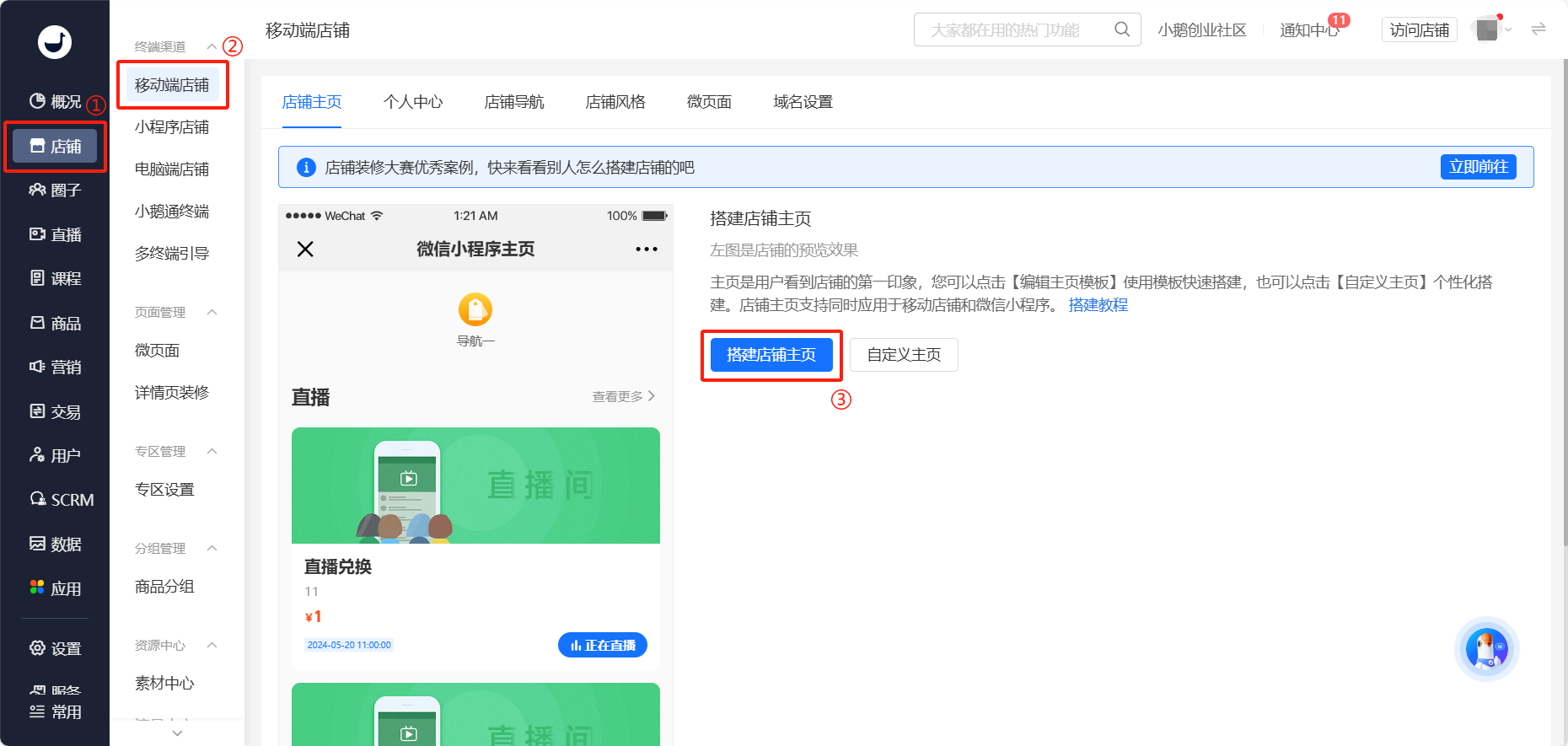Select the 直播 live icon in sidebar

pyautogui.click(x=37, y=234)
